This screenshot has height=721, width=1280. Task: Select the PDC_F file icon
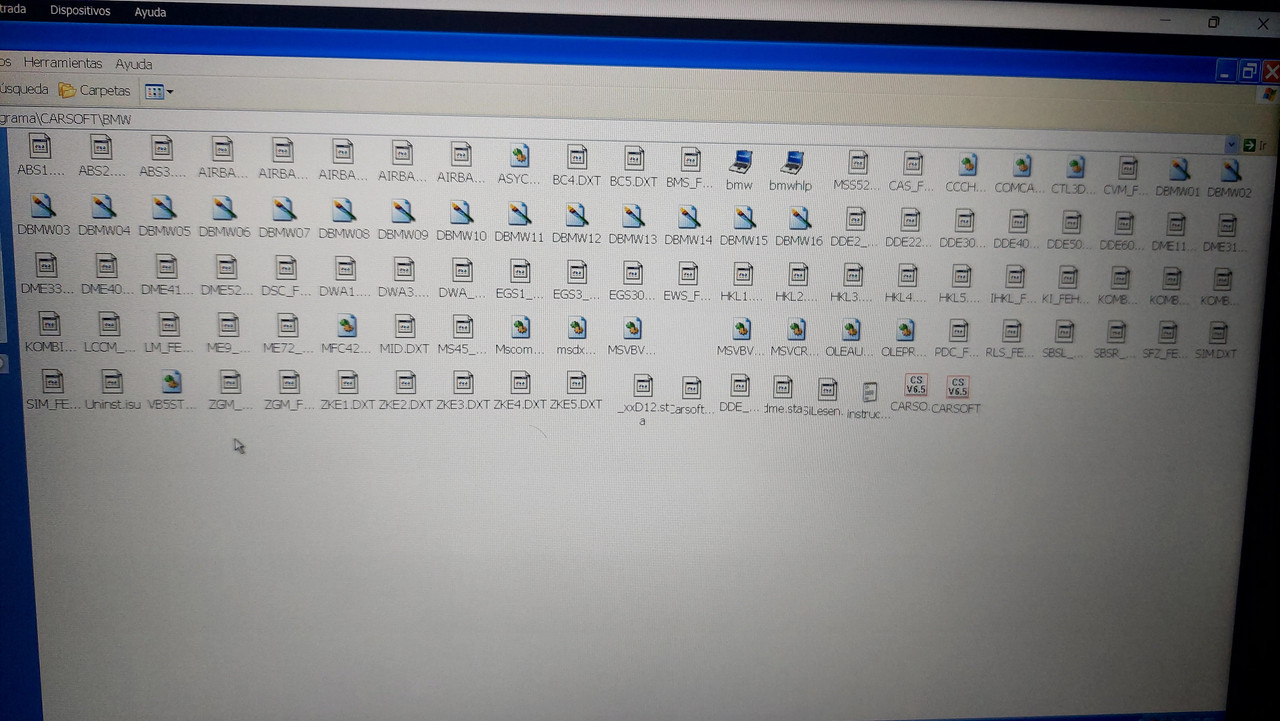958,331
